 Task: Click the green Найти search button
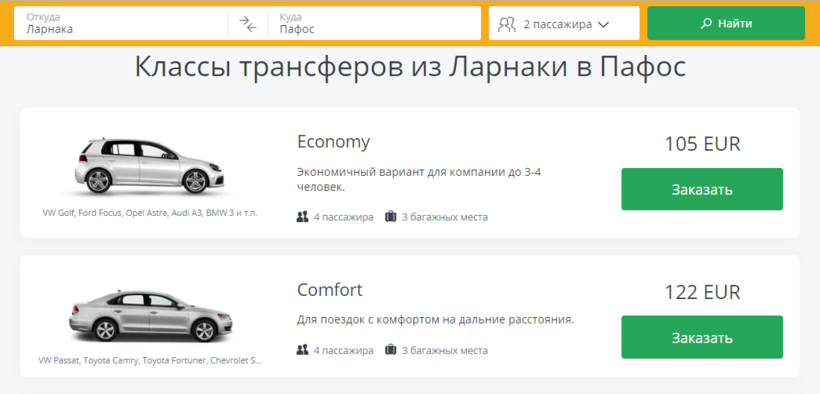point(726,24)
